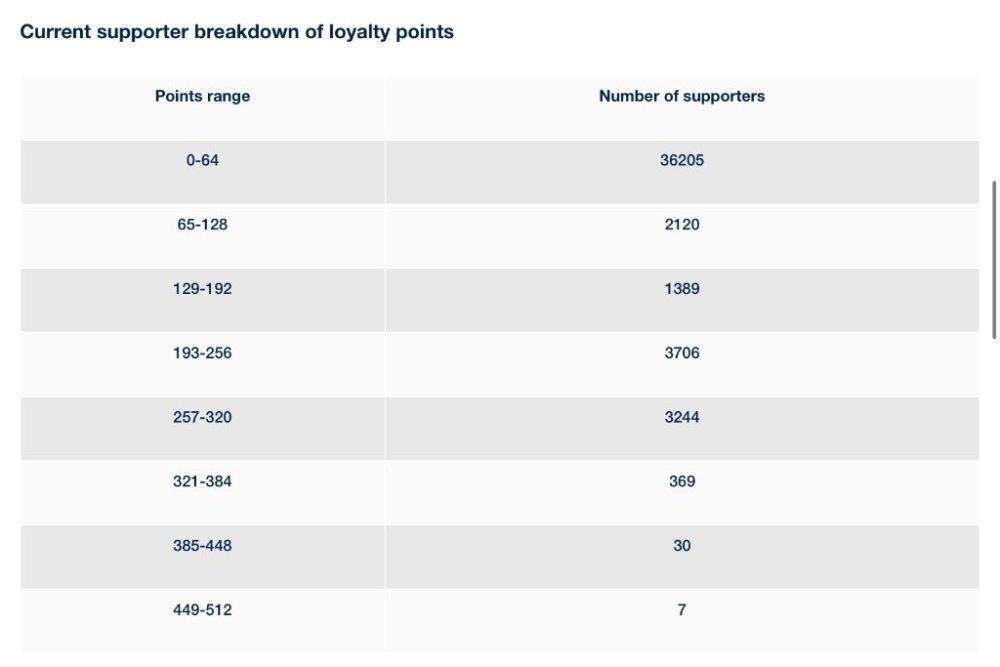The width and height of the screenshot is (1000, 667).
Task: Select the 449-512 points range cell
Action: tap(202, 610)
